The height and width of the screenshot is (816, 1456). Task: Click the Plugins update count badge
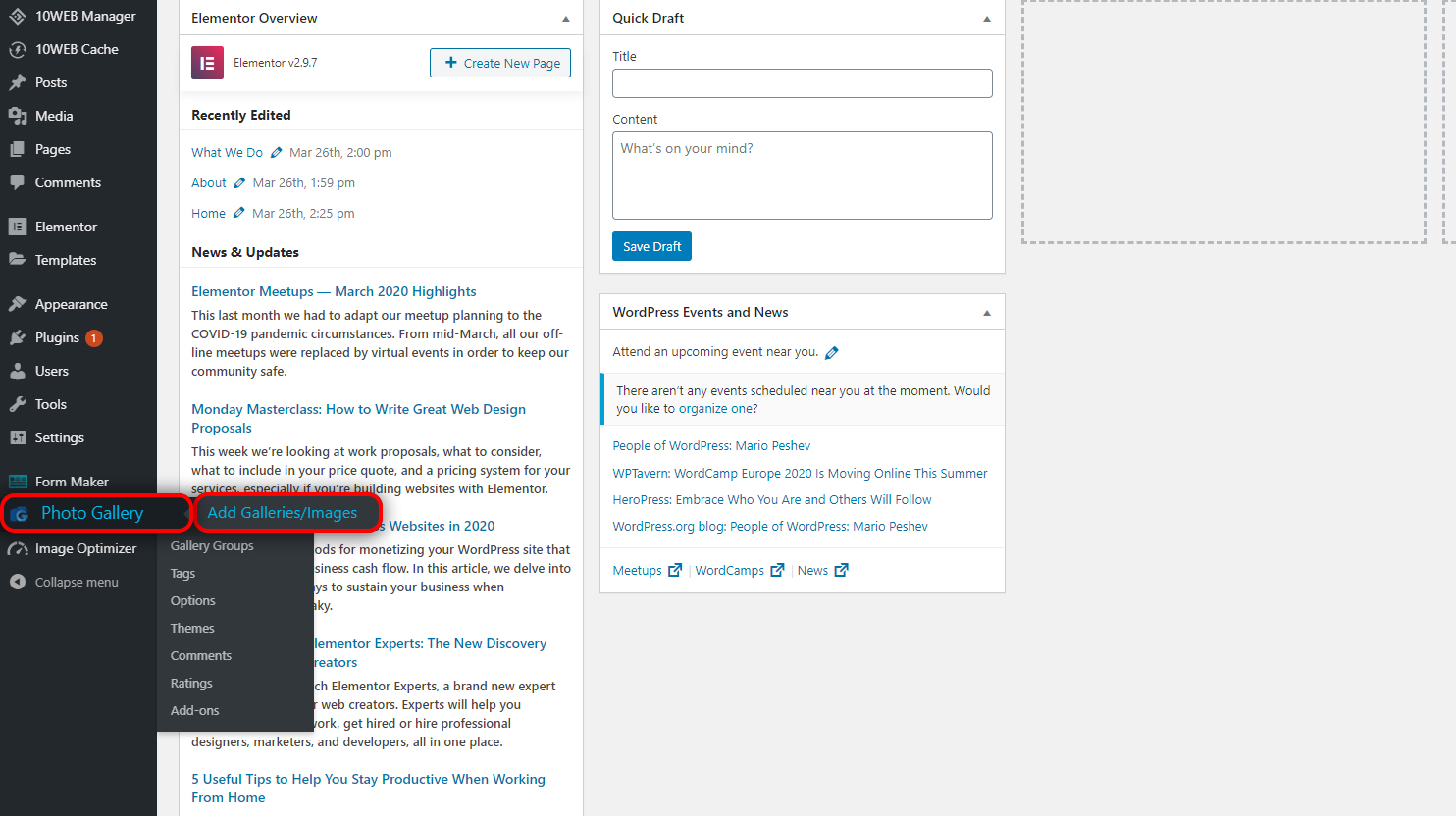pos(94,338)
